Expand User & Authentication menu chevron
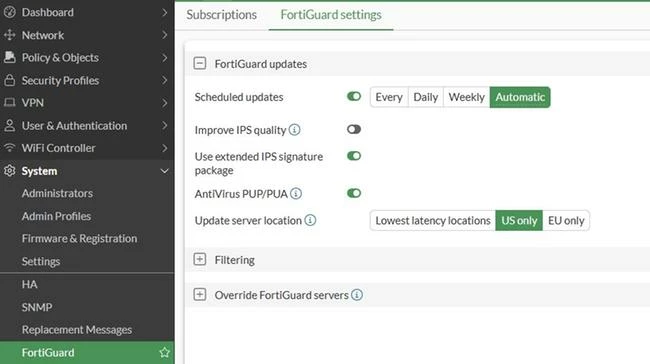 coord(165,125)
